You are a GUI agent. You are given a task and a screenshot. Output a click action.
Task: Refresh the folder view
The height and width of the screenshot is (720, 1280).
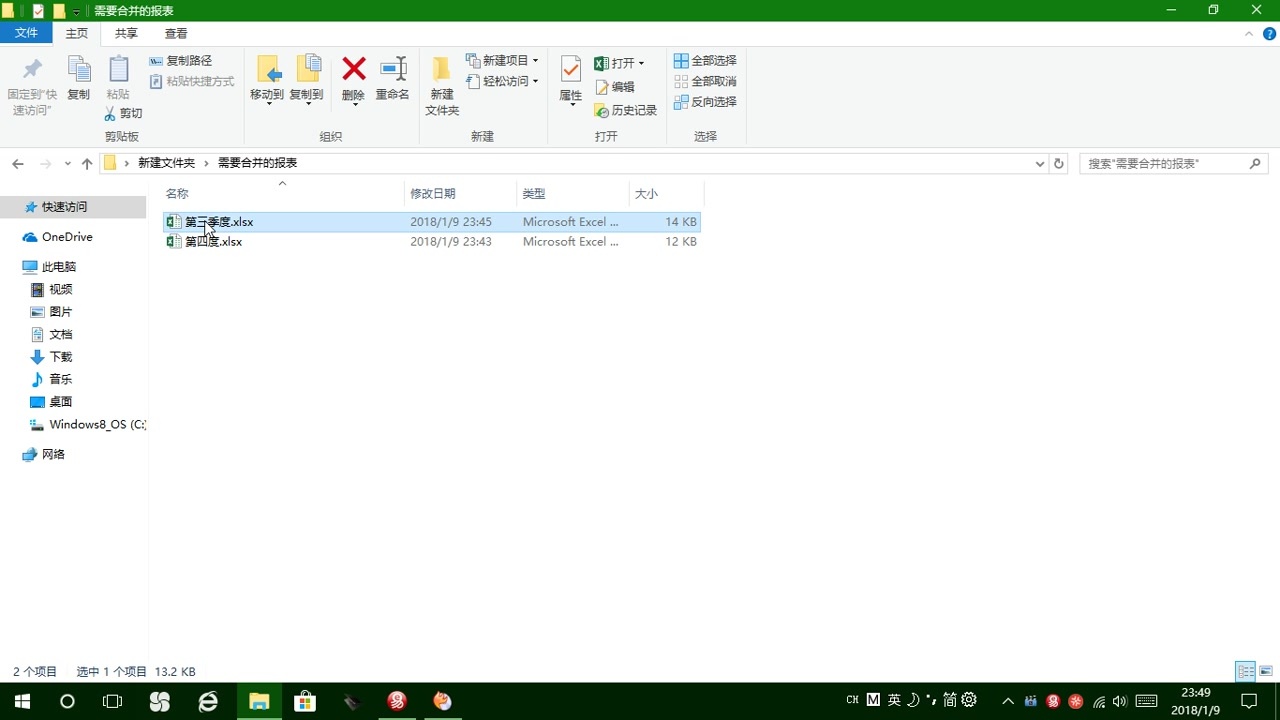pyautogui.click(x=1059, y=163)
